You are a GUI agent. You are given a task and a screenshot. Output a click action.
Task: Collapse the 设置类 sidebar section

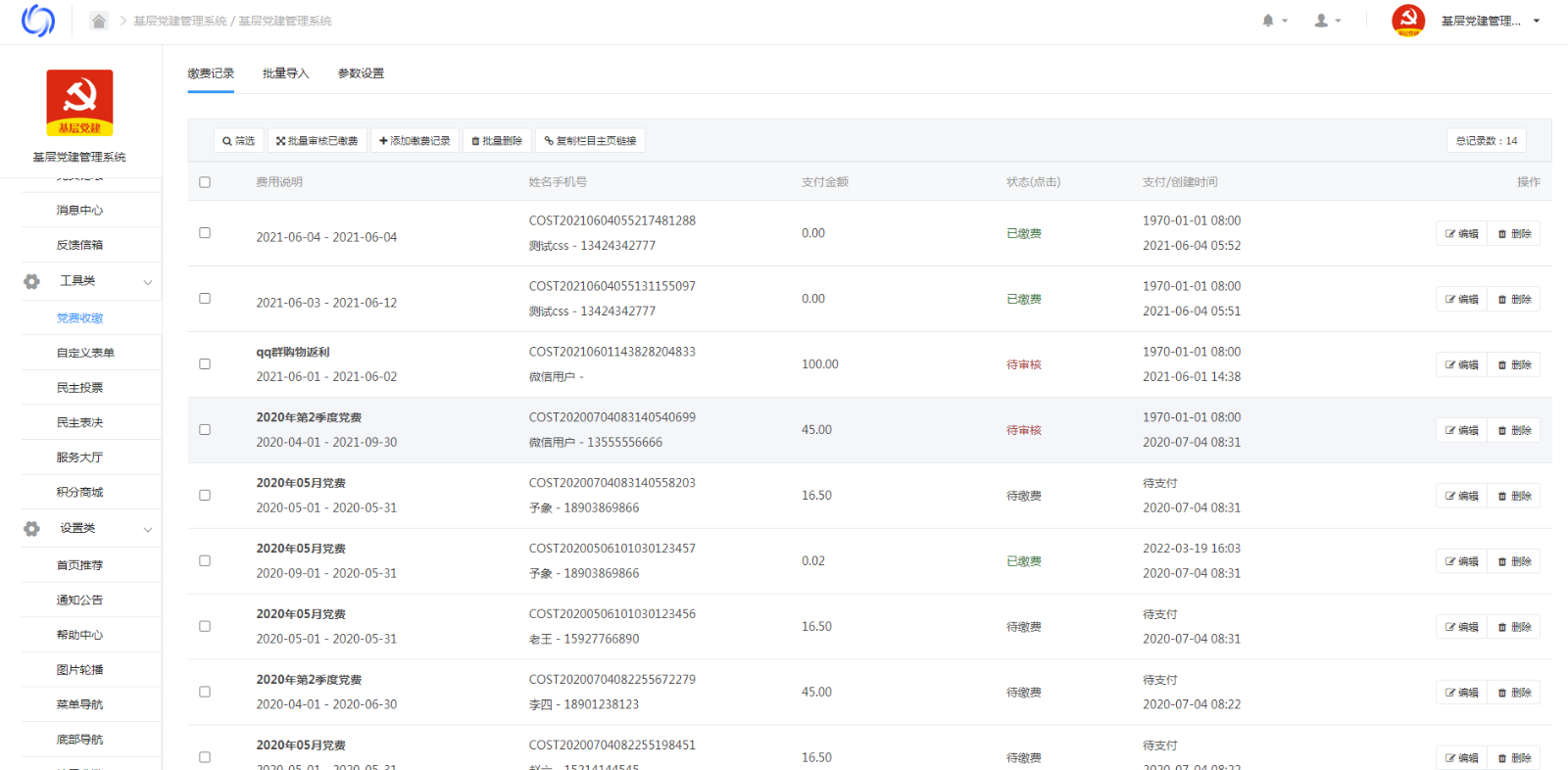pos(148,529)
